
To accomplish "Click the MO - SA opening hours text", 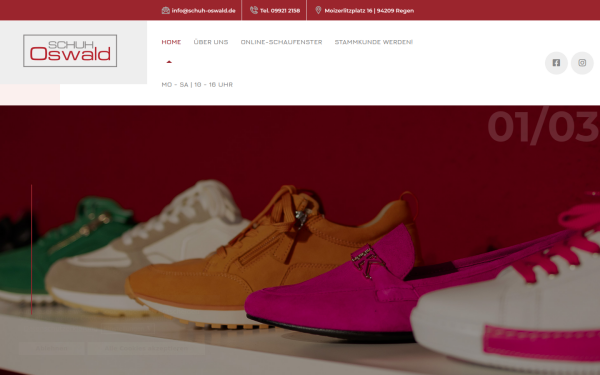I will tap(197, 85).
